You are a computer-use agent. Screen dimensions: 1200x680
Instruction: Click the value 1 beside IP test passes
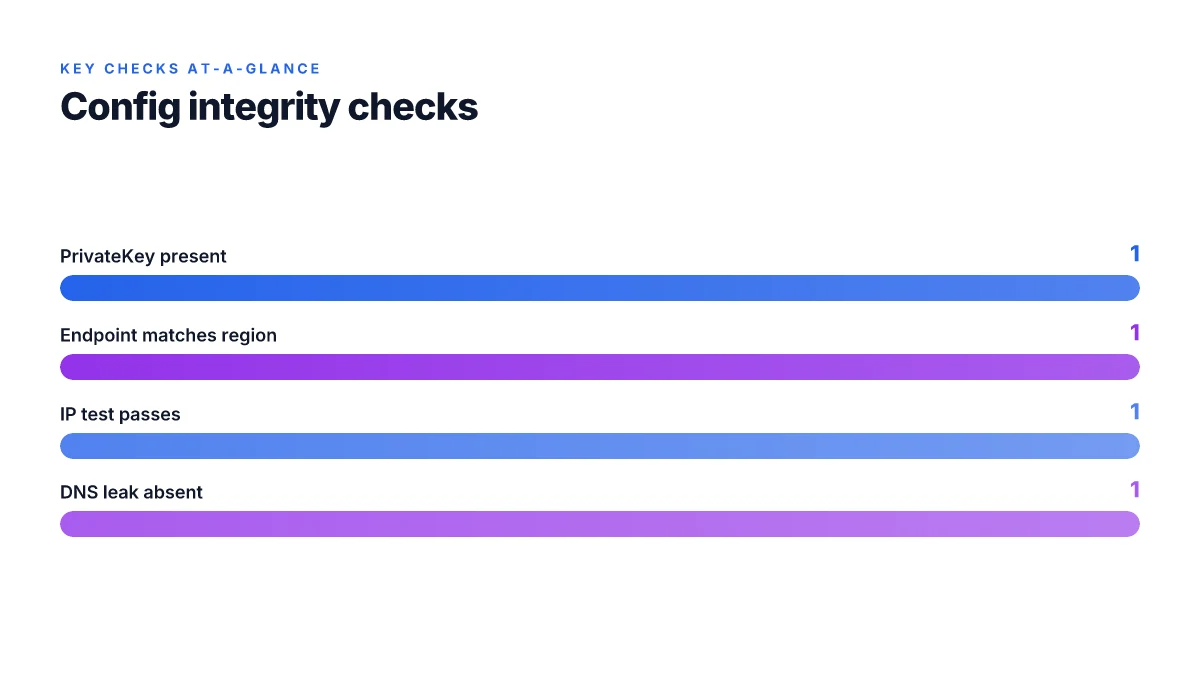pos(1135,412)
